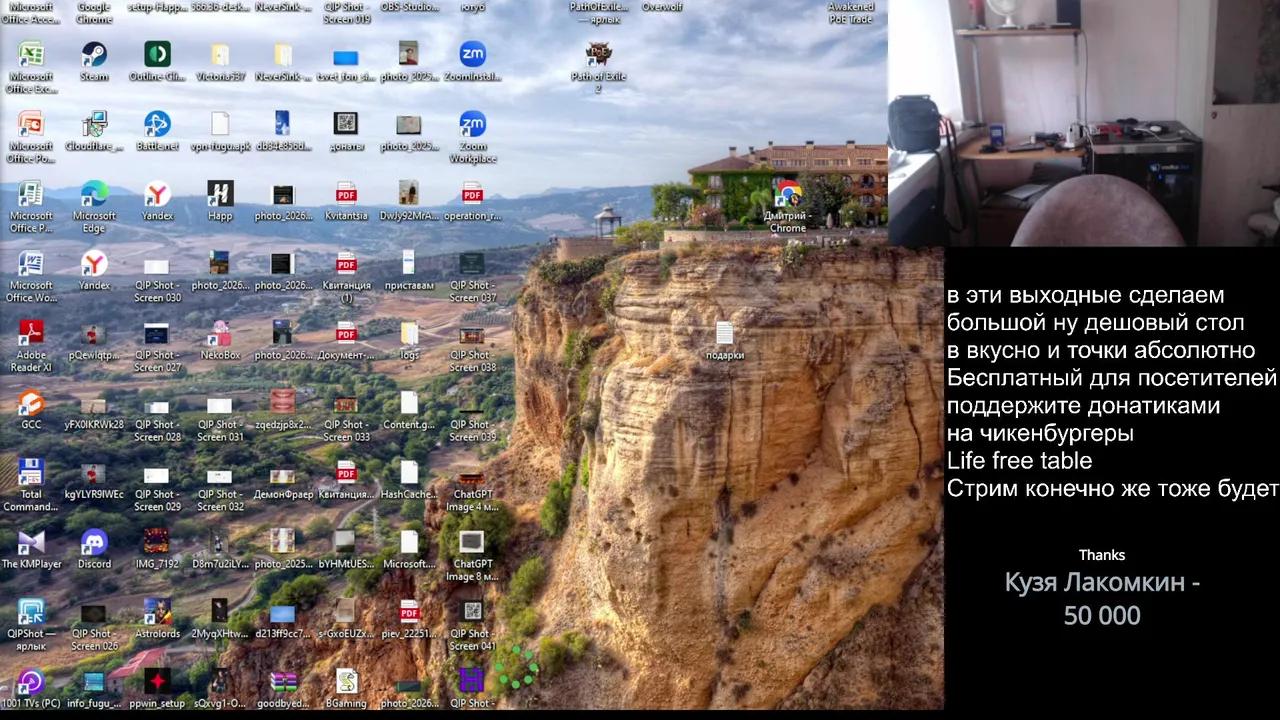Click the 'Life free table' text line
The width and height of the screenshot is (1280, 720).
(x=1019, y=461)
